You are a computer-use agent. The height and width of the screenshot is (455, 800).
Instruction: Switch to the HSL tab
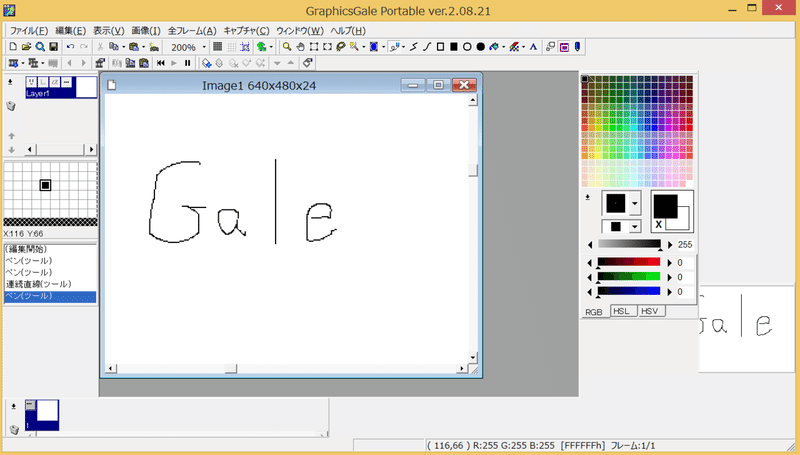coord(623,311)
